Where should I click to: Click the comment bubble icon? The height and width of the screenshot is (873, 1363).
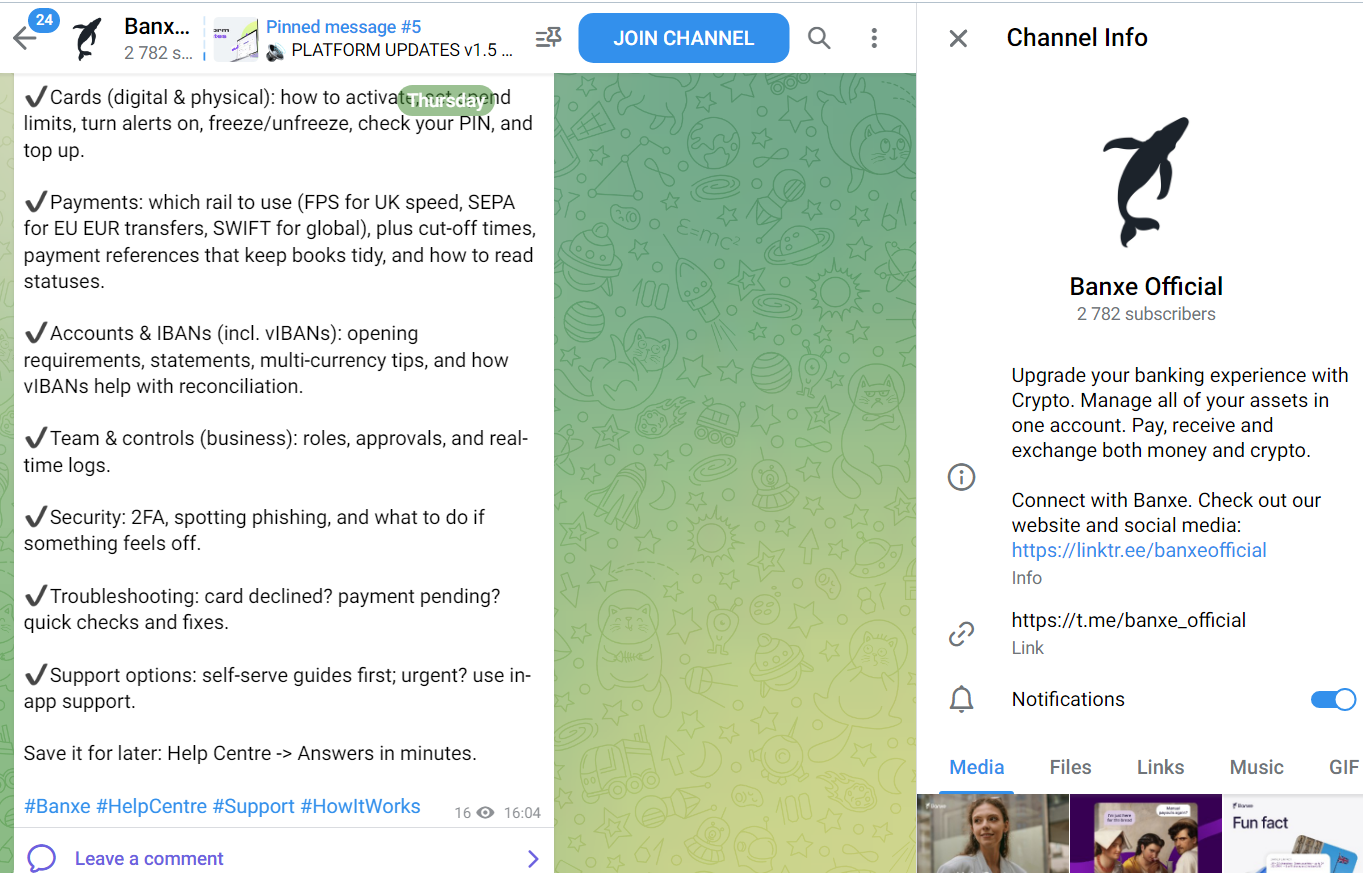41,858
